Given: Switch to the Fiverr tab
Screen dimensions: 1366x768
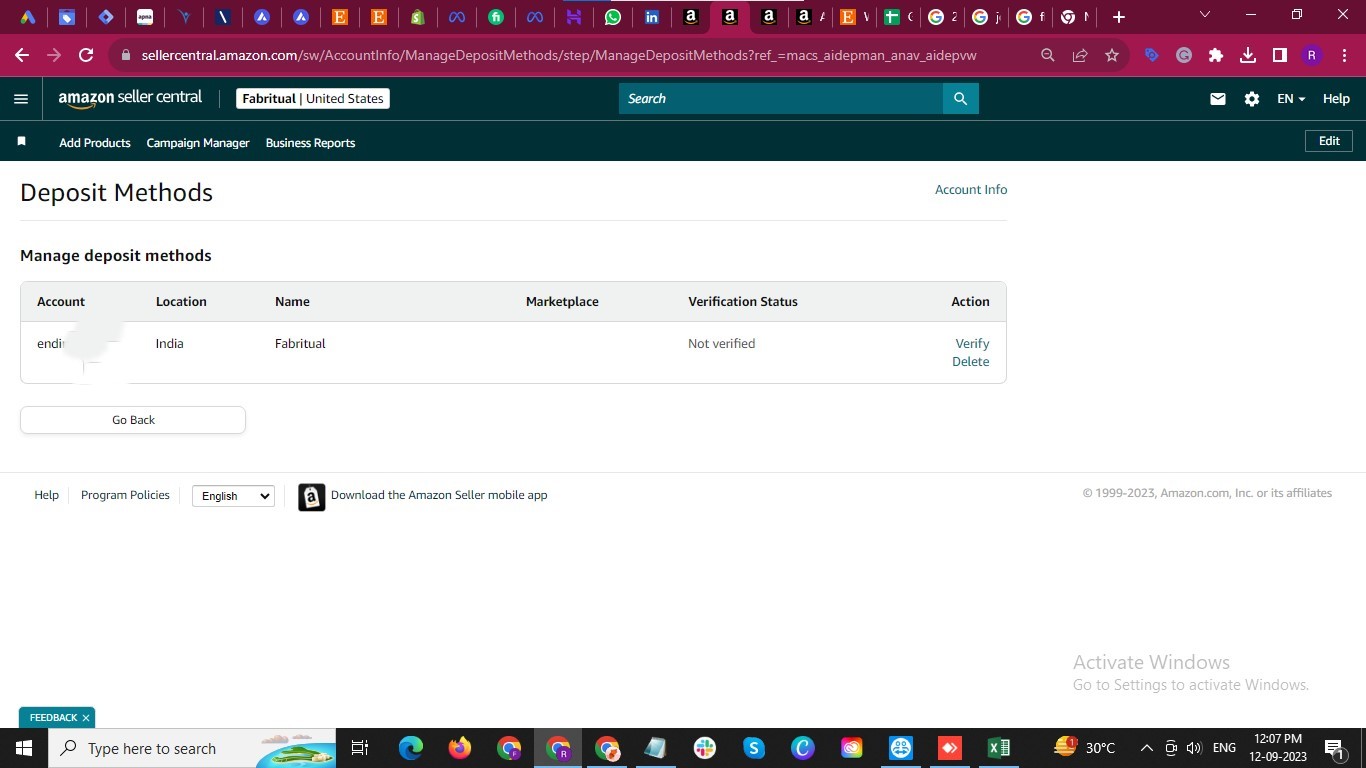Looking at the screenshot, I should (x=496, y=17).
